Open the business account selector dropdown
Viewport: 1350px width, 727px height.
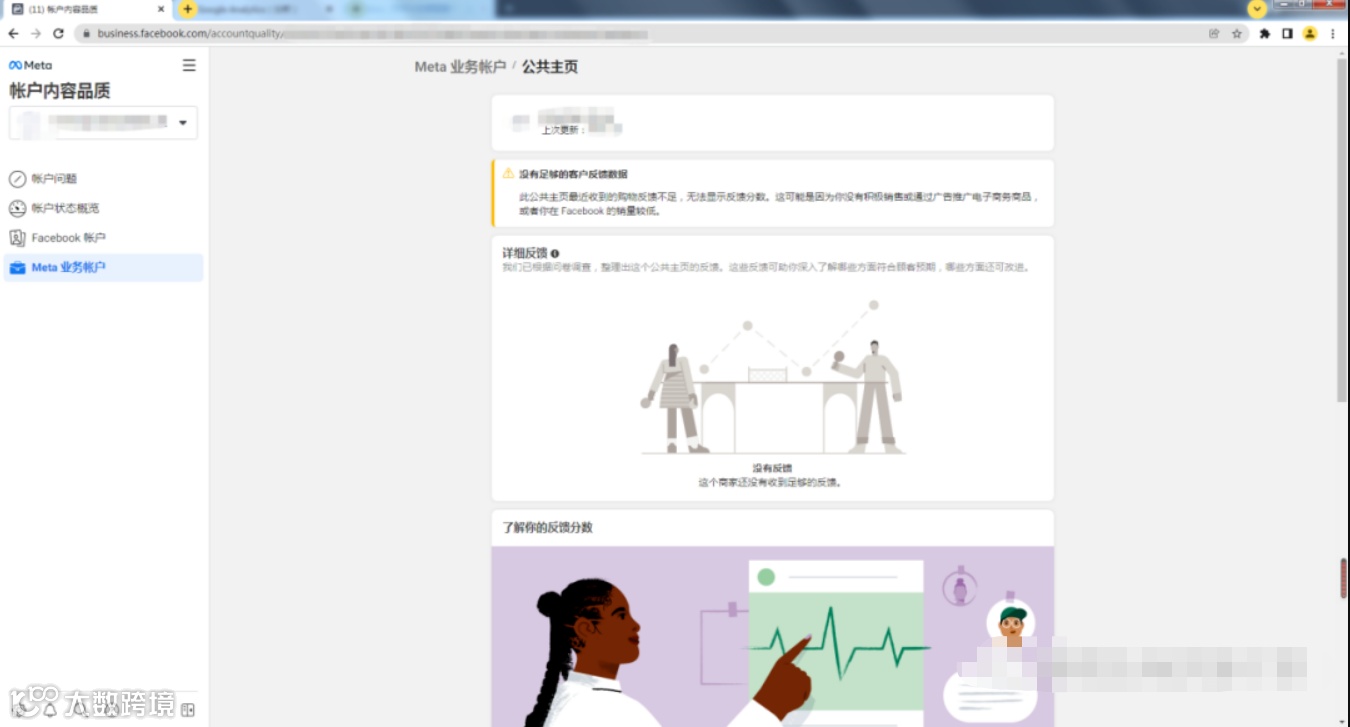pos(104,123)
